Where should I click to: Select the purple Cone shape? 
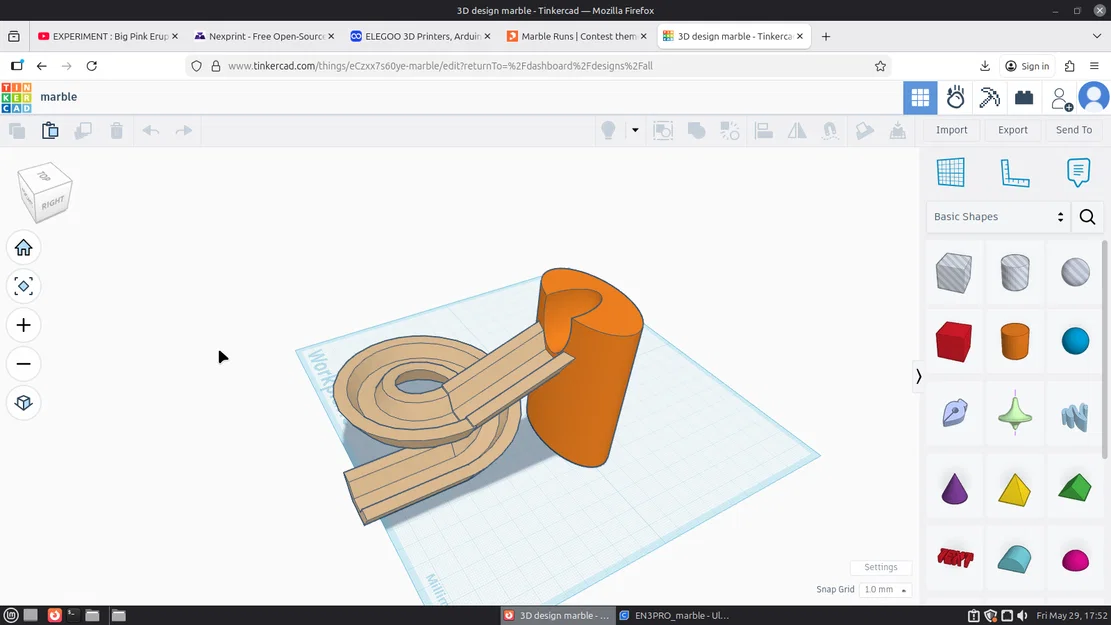(x=954, y=488)
